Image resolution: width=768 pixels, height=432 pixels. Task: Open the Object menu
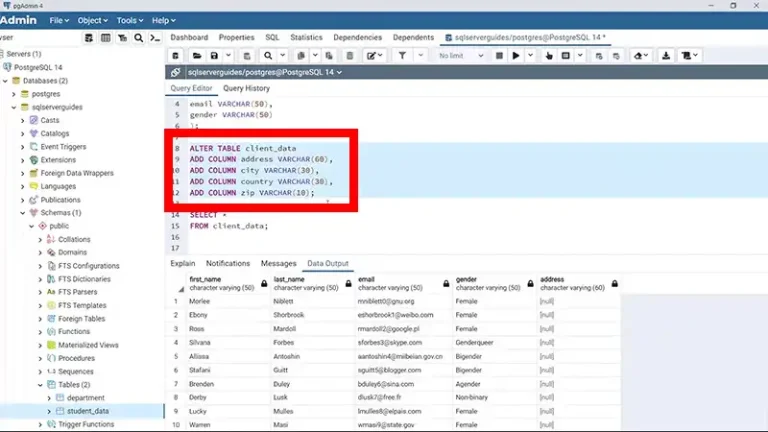[92, 21]
